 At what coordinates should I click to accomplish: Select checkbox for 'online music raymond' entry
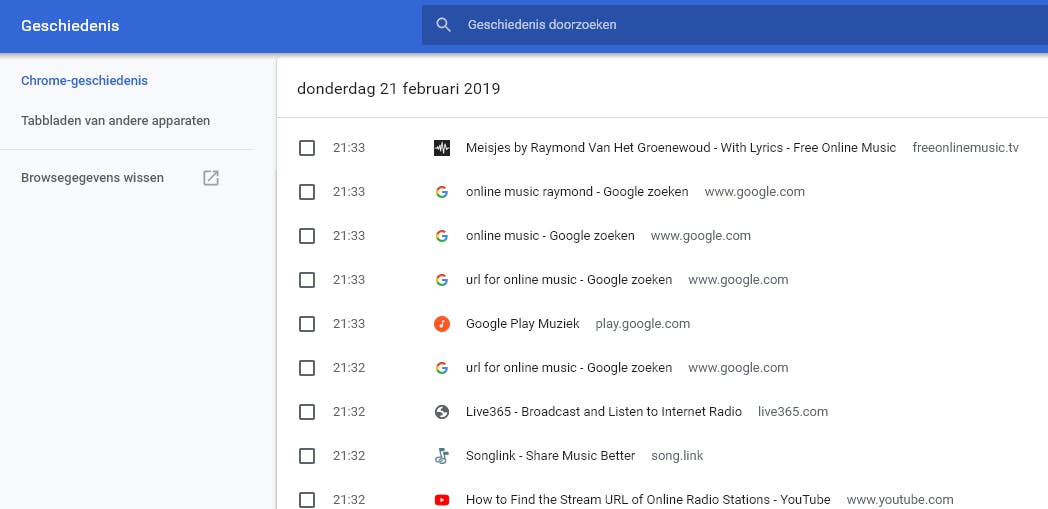pos(307,192)
